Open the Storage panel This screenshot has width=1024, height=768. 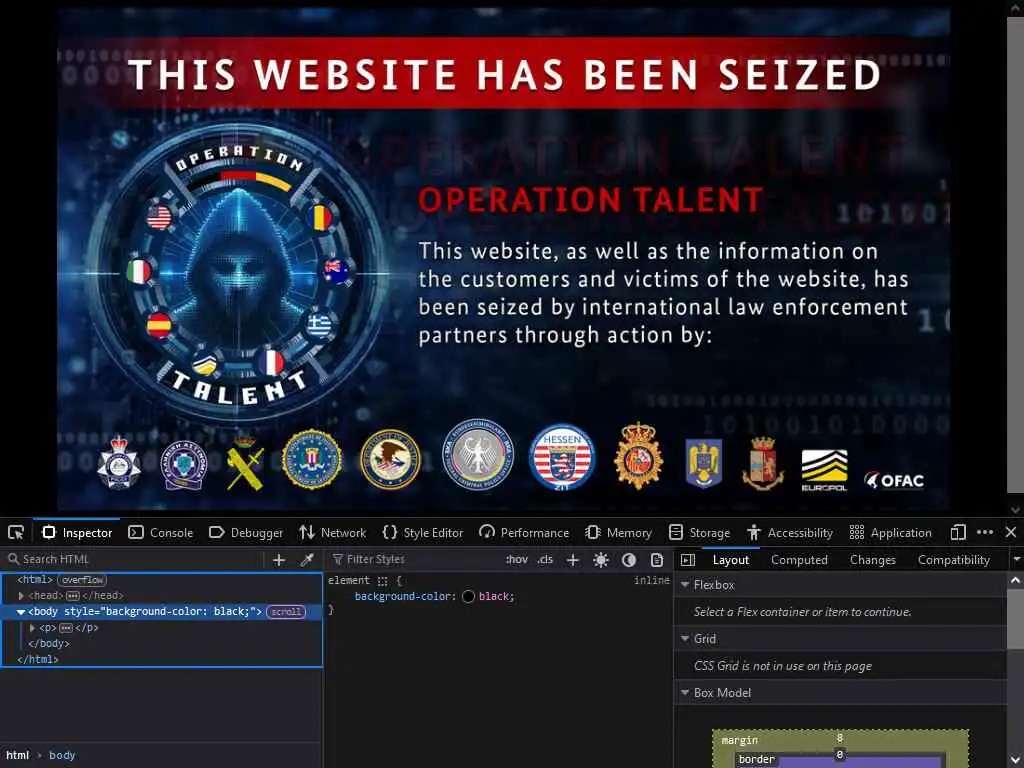tap(700, 532)
